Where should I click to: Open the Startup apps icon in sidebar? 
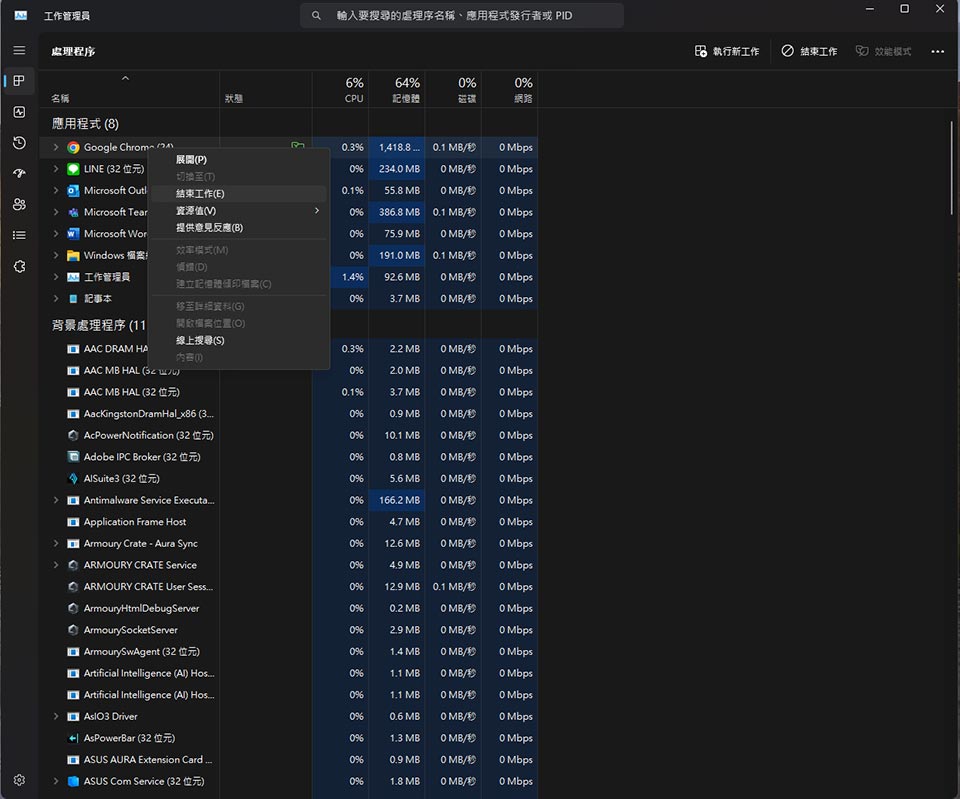20,173
